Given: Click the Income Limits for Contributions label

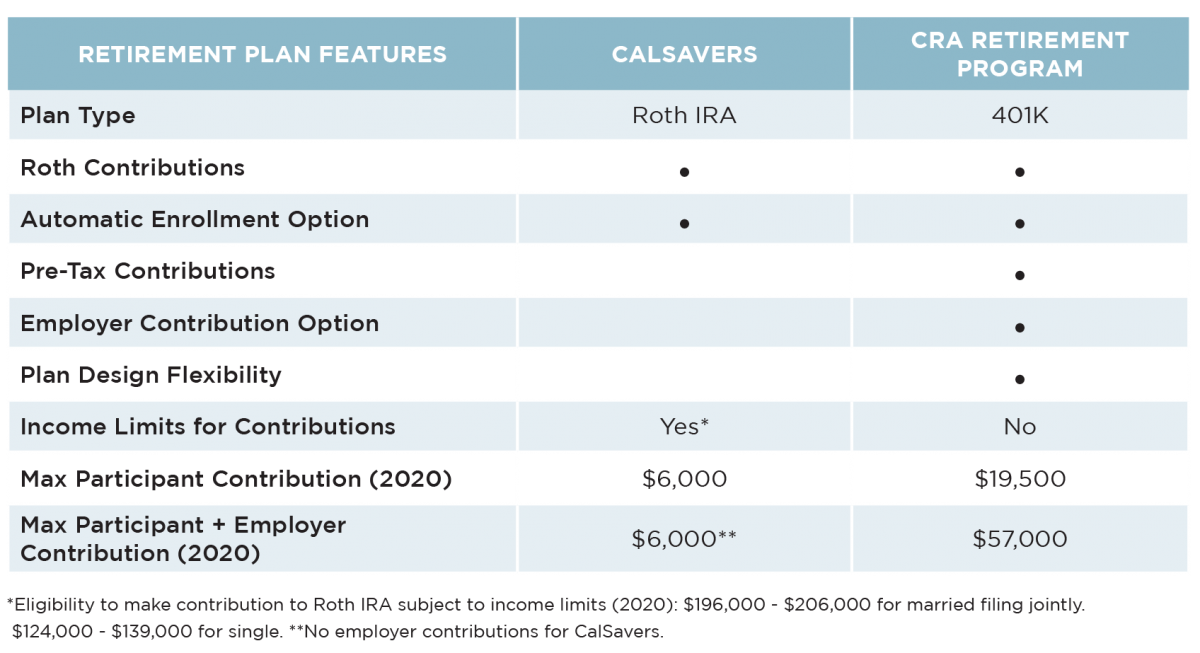Looking at the screenshot, I should point(208,427).
